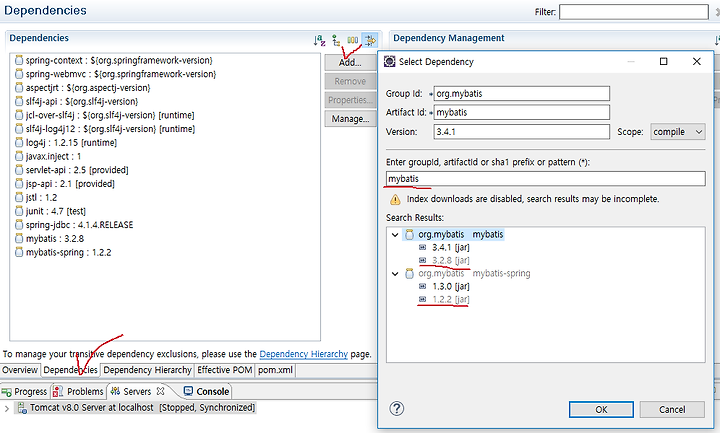Click Eclipse icon in Select Dependency title
The image size is (720, 433).
click(389, 61)
